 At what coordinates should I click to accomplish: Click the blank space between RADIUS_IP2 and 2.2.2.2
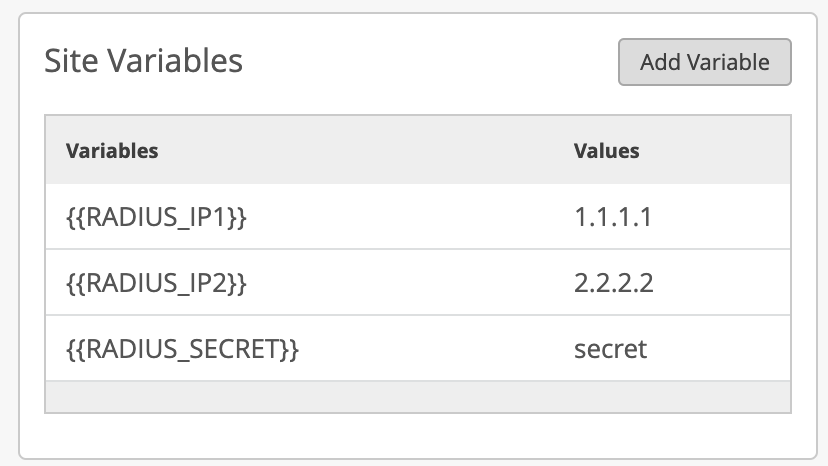click(x=410, y=283)
